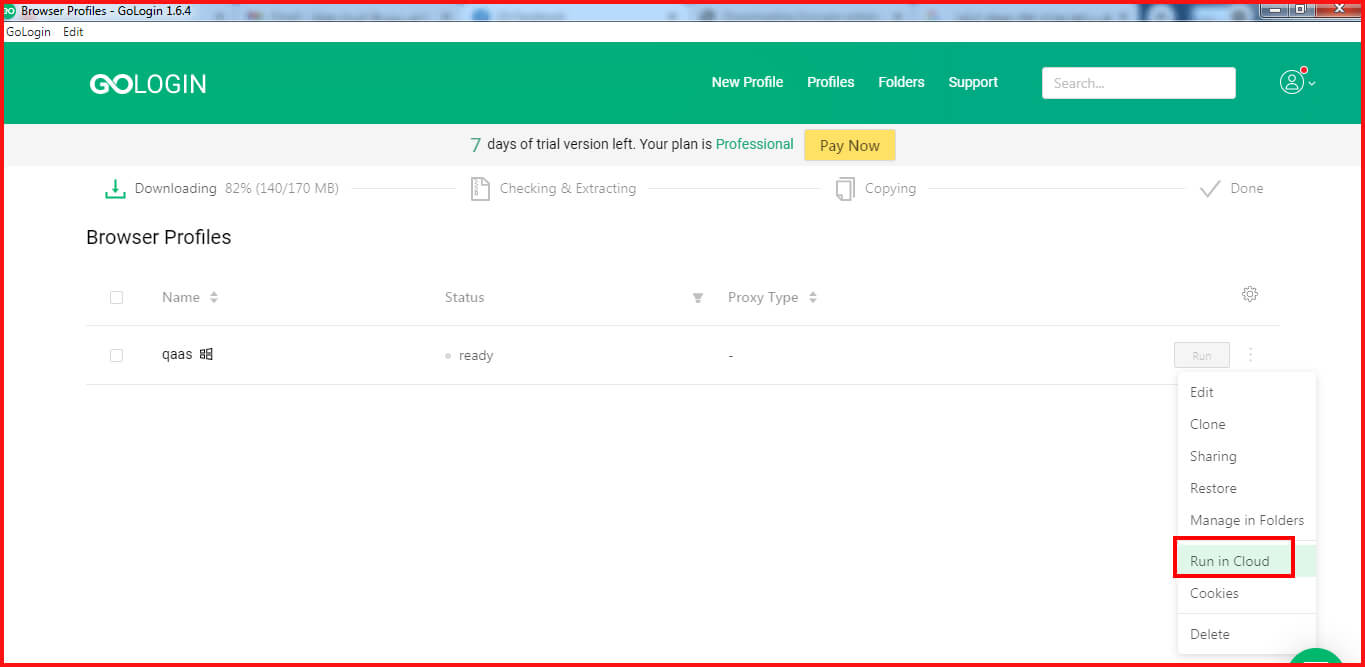The height and width of the screenshot is (667, 1365).
Task: Open the green chat bubble
Action: tap(1317, 657)
